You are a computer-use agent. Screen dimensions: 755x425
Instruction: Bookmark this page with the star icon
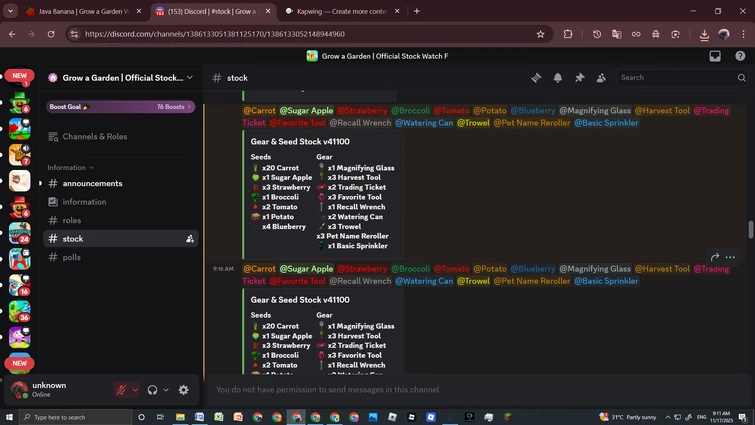(540, 34)
